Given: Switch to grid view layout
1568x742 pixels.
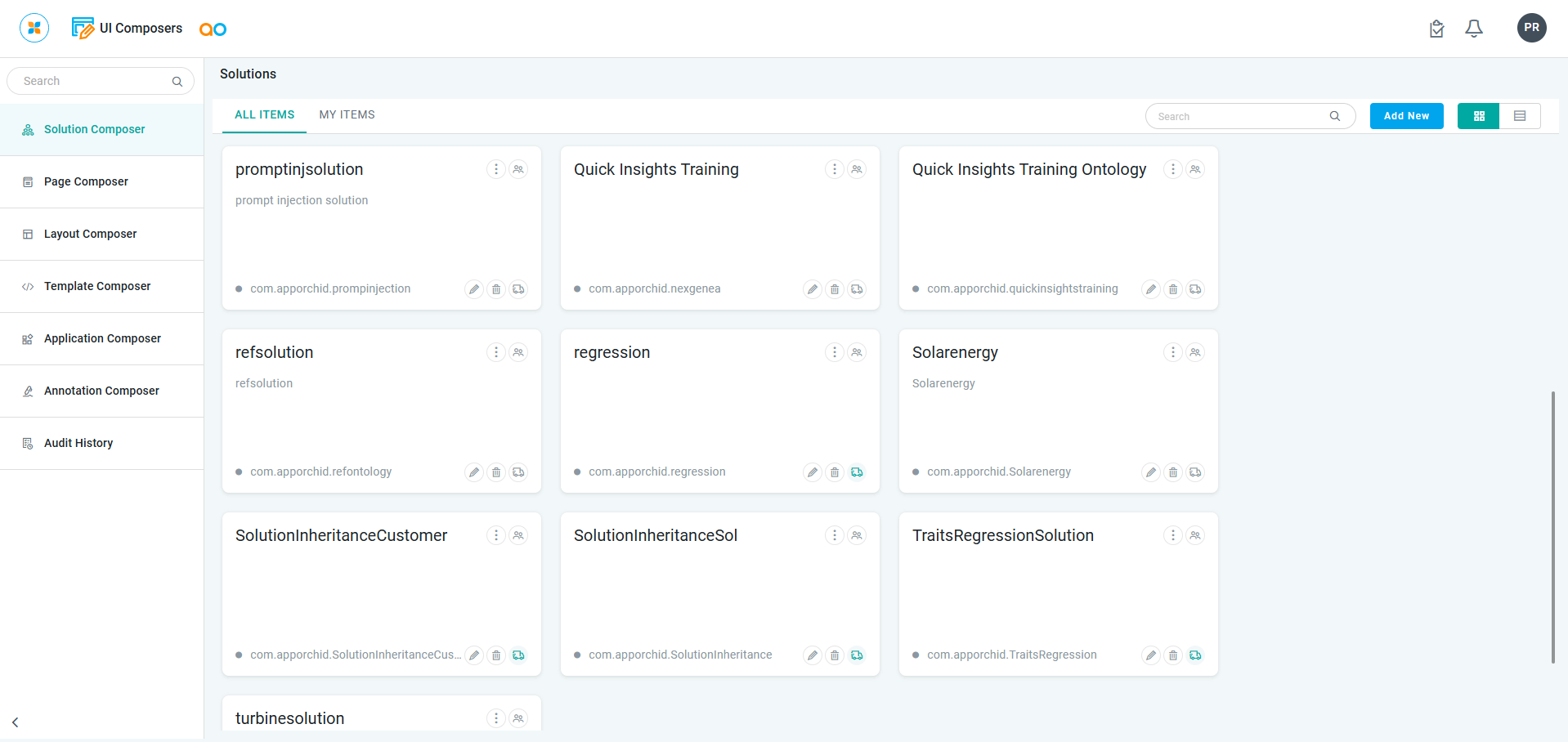Looking at the screenshot, I should 1479,116.
